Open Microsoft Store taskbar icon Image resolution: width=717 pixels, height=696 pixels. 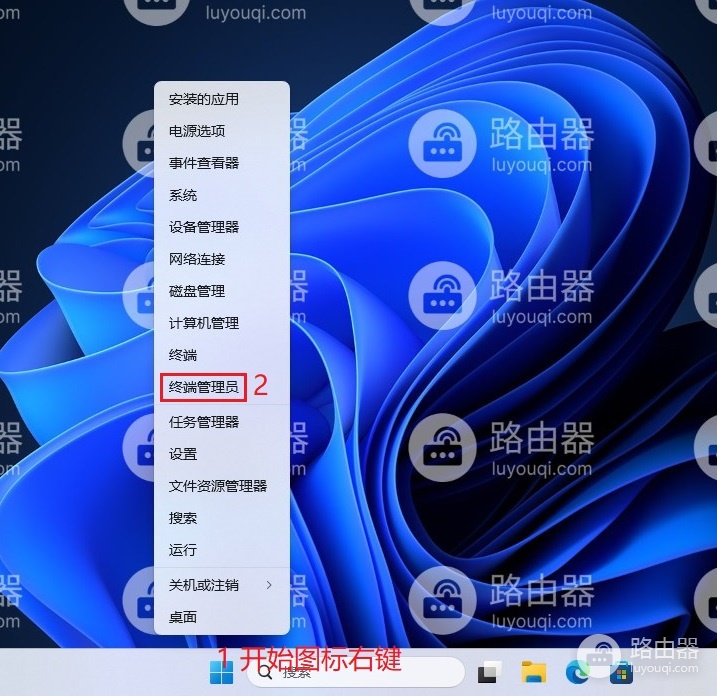click(x=621, y=673)
